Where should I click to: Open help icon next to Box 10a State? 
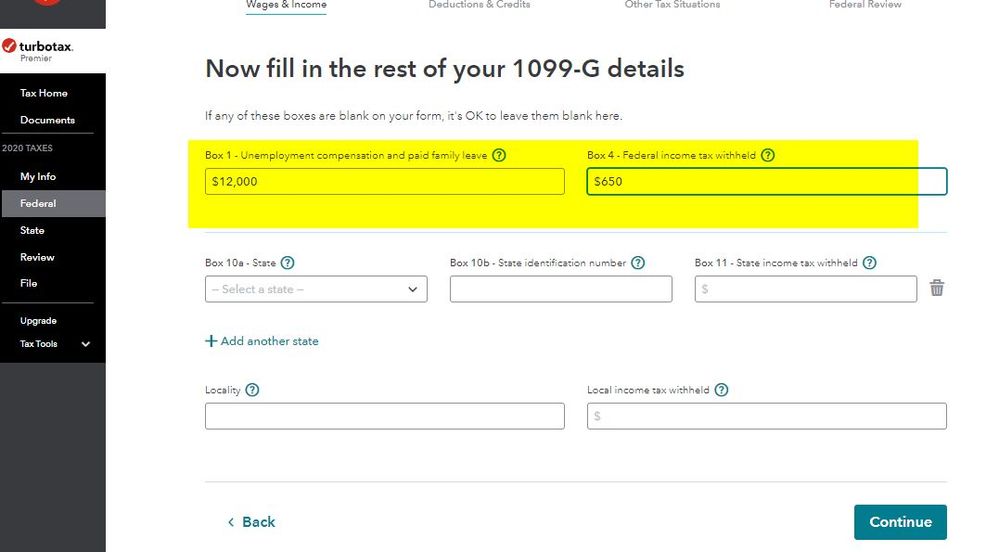click(287, 263)
